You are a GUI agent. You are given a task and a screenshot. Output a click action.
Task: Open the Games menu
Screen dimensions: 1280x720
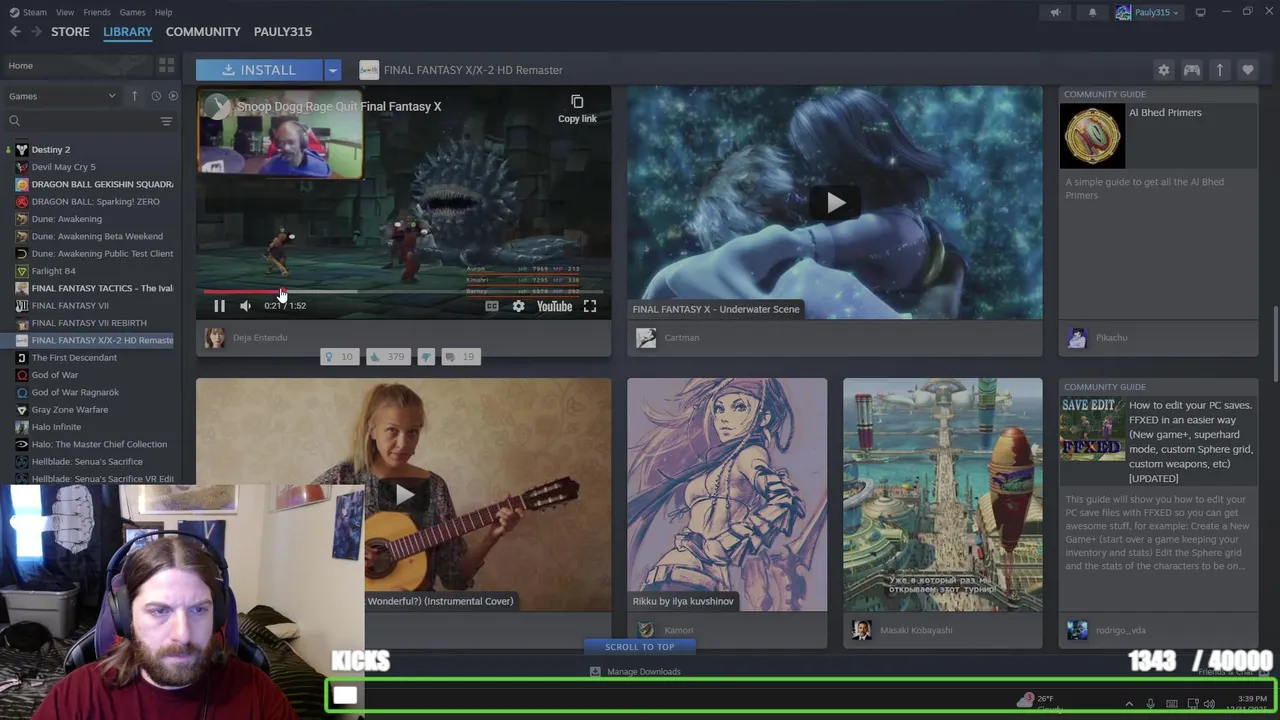click(x=132, y=12)
